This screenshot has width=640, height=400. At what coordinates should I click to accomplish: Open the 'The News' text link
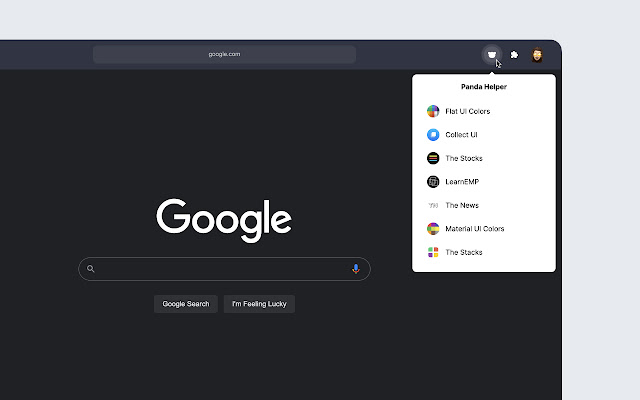coord(462,205)
